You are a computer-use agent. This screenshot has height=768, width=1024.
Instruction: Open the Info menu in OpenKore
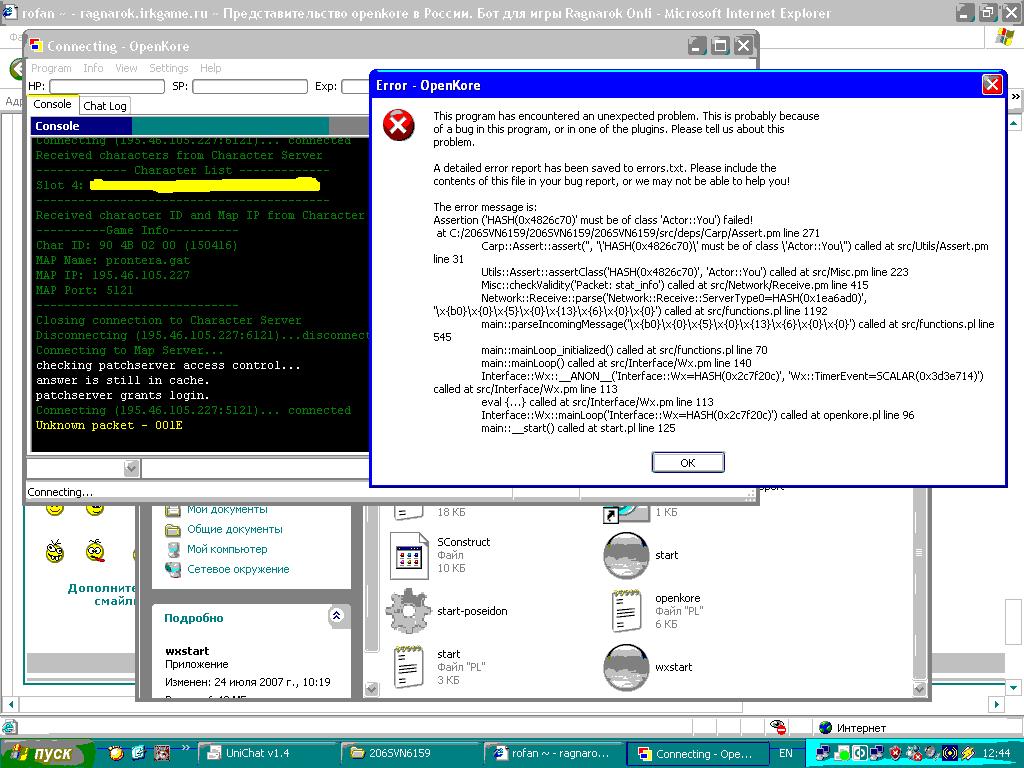[x=93, y=68]
